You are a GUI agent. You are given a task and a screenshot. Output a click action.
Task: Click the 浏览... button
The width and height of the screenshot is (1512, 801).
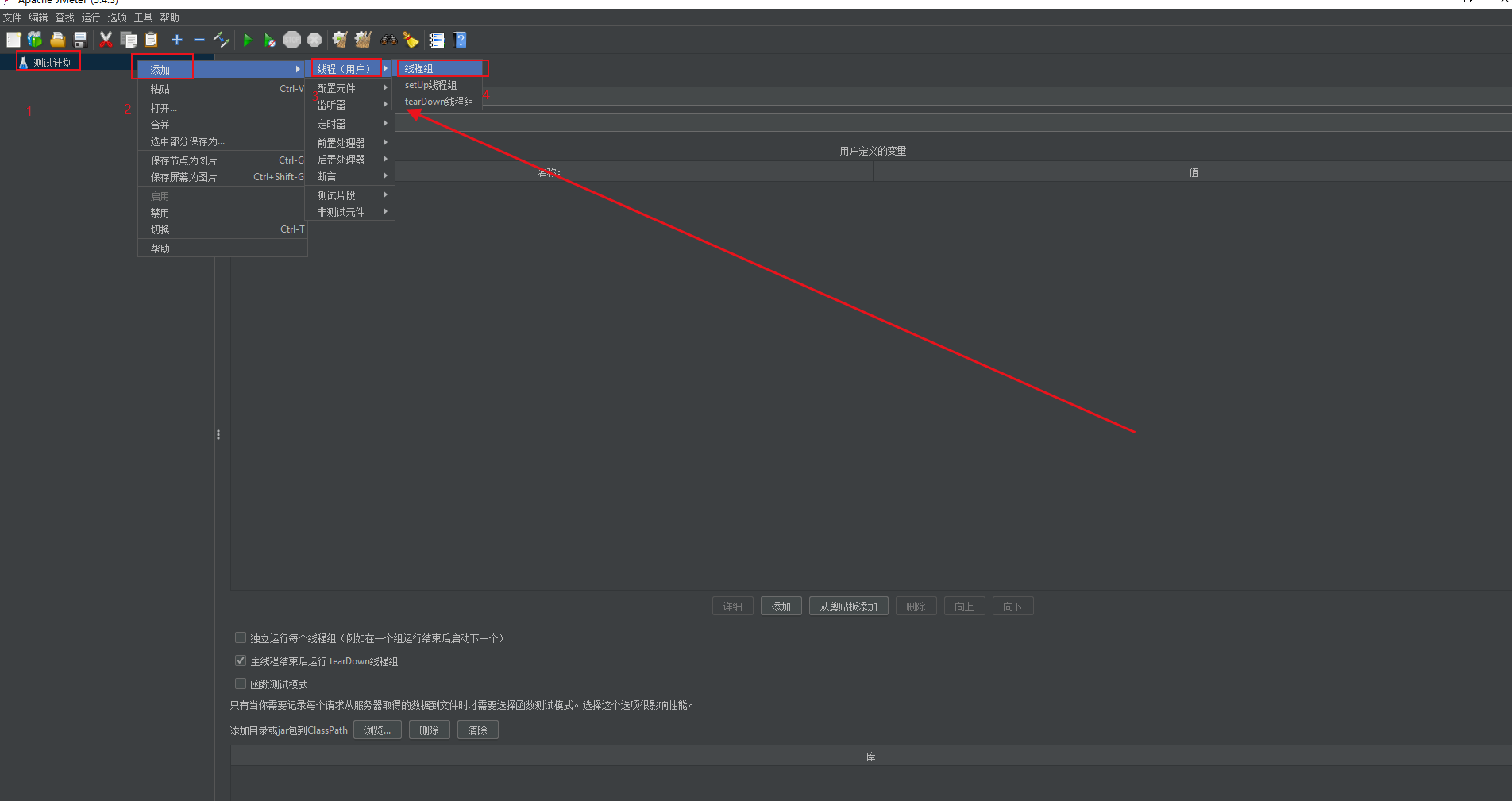pos(377,730)
